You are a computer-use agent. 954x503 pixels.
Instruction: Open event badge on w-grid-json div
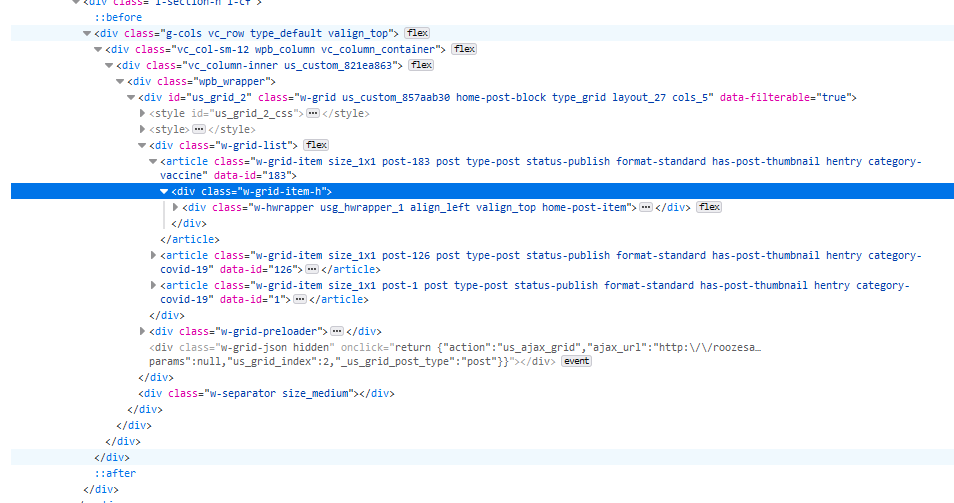[x=575, y=361]
